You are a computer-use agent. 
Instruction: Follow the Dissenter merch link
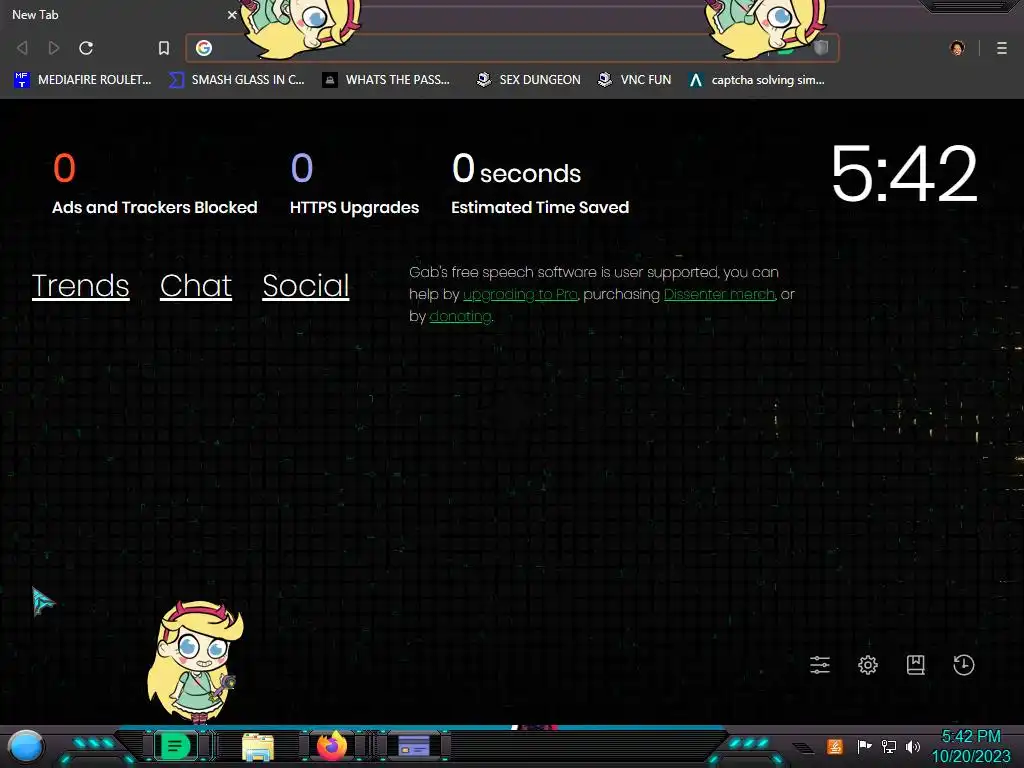720,295
